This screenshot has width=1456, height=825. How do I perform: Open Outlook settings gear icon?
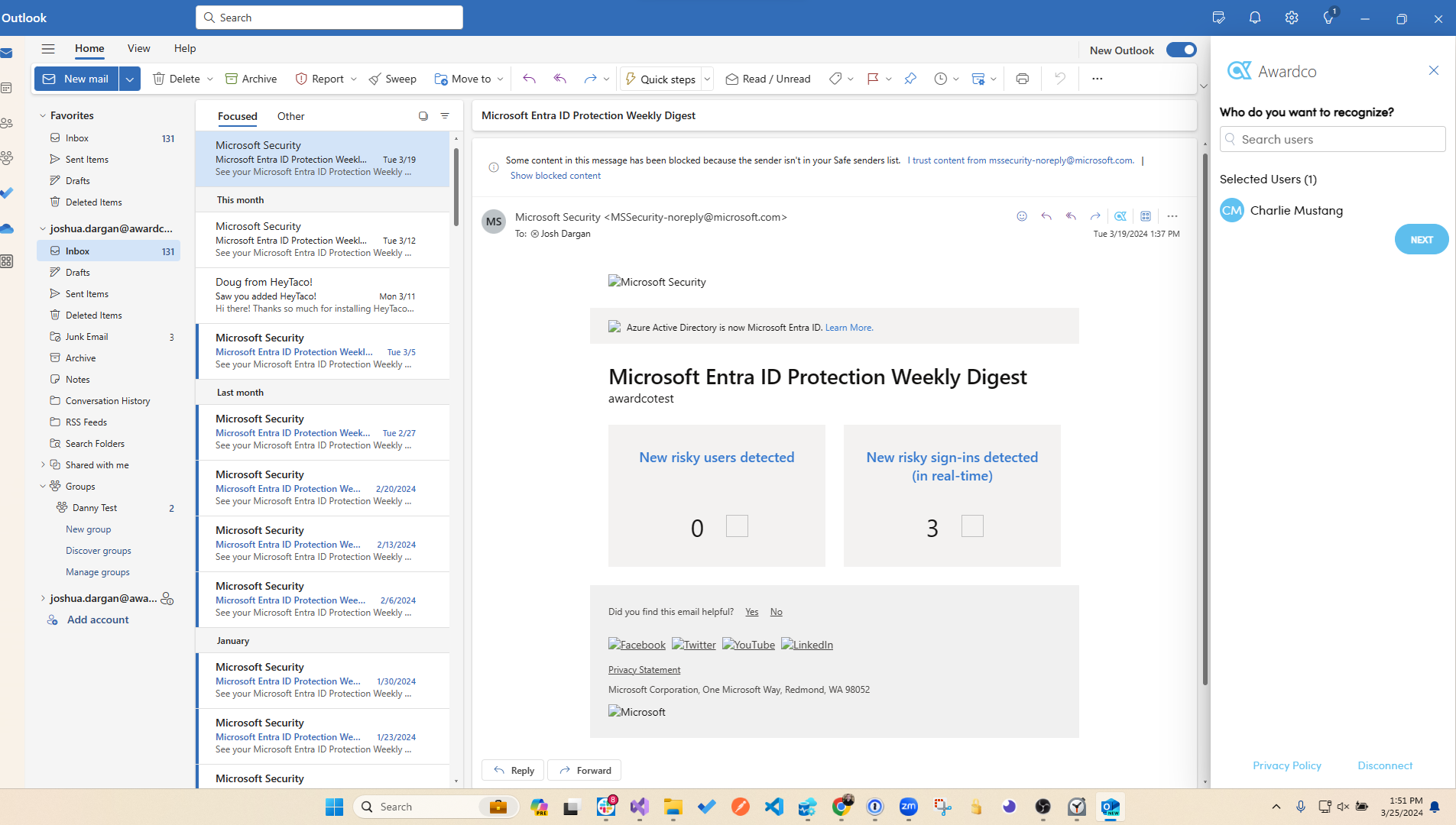pyautogui.click(x=1291, y=18)
